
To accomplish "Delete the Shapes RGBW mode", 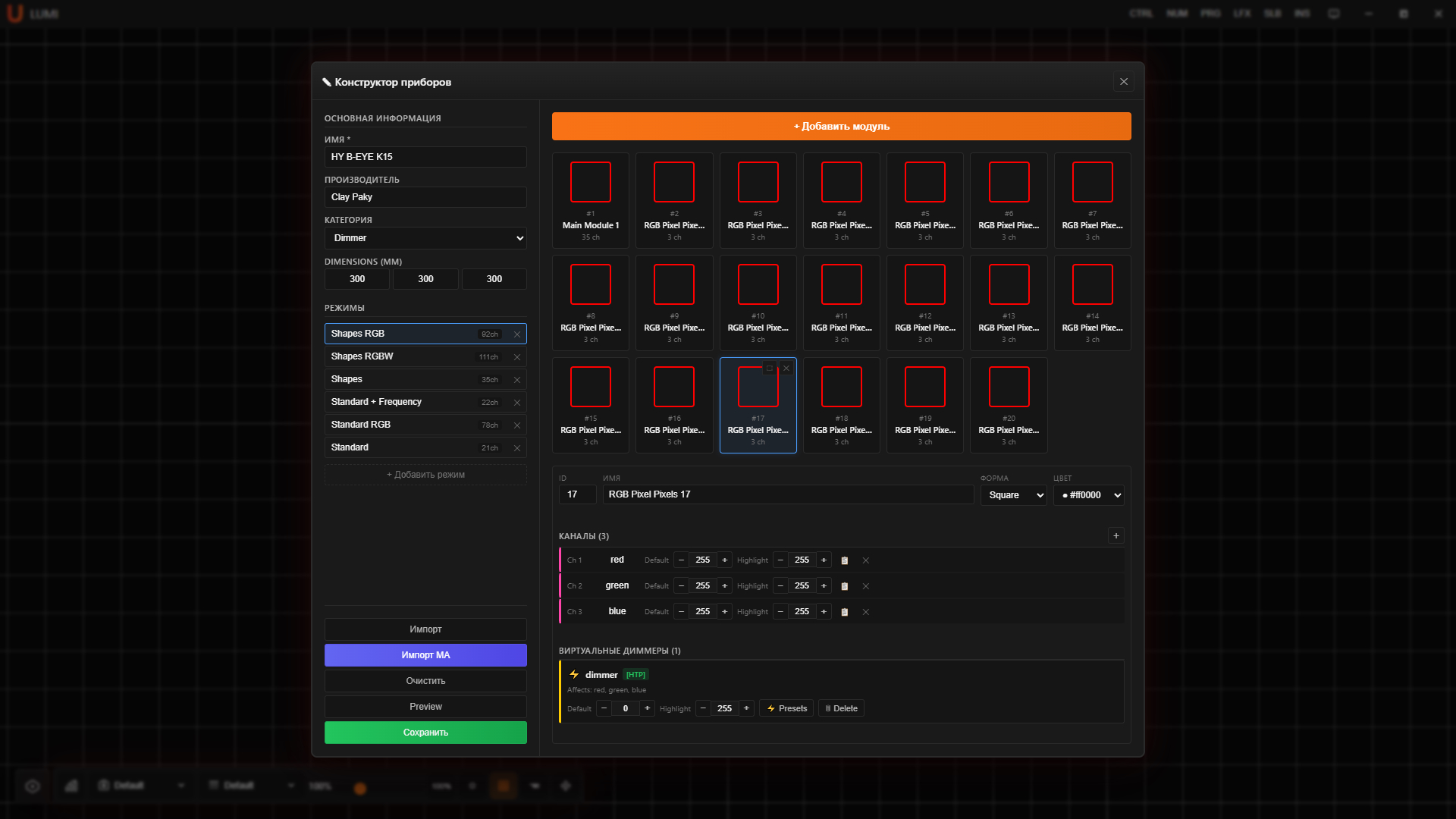I will [x=517, y=357].
